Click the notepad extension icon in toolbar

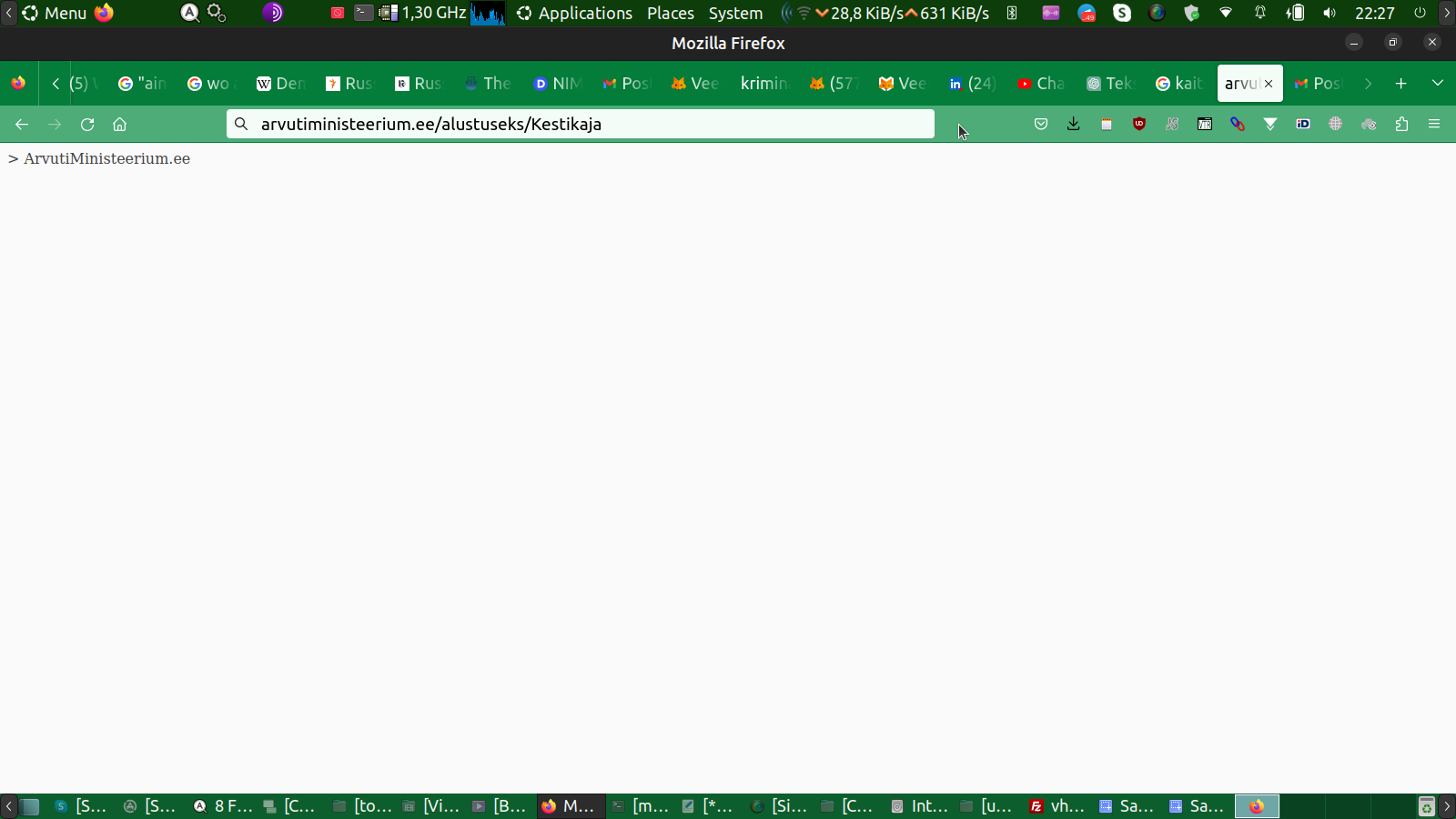click(1107, 125)
